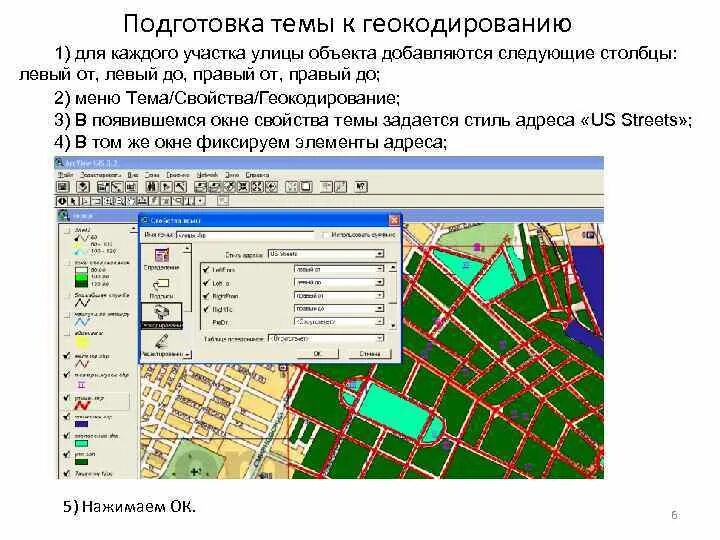Viewport: 720px width, 540px height.
Task: Expand the alias table dropdown
Action: [x=380, y=339]
